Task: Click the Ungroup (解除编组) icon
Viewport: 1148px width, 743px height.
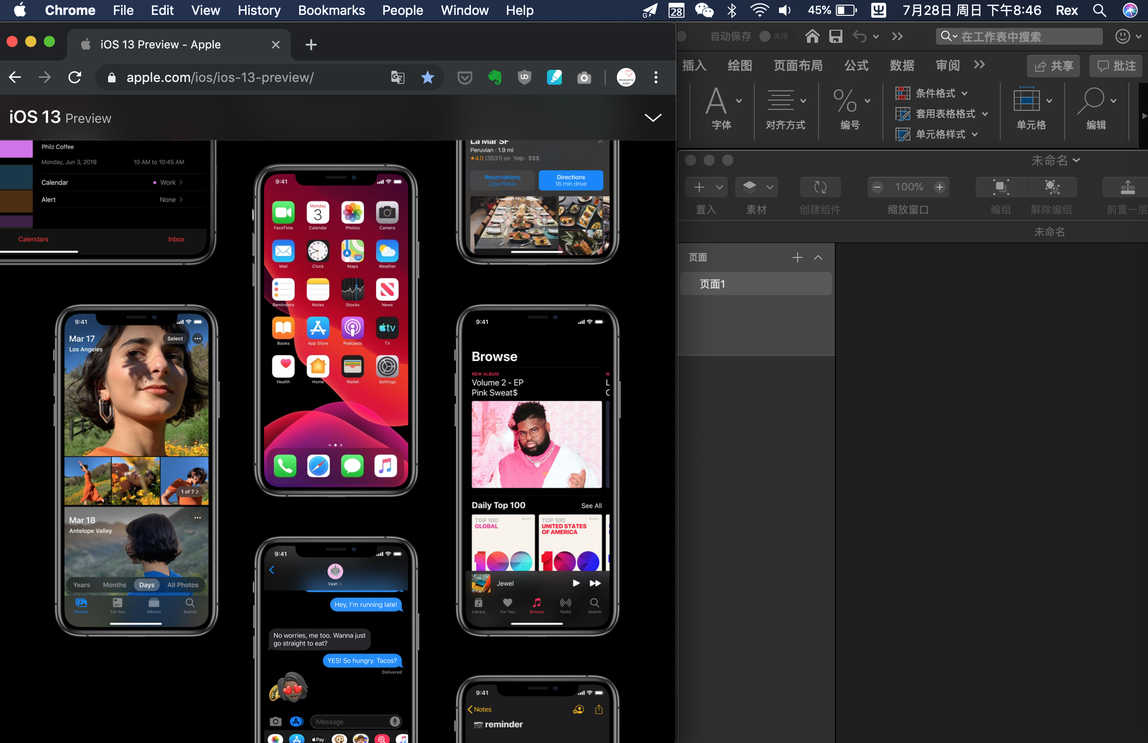Action: click(1051, 187)
